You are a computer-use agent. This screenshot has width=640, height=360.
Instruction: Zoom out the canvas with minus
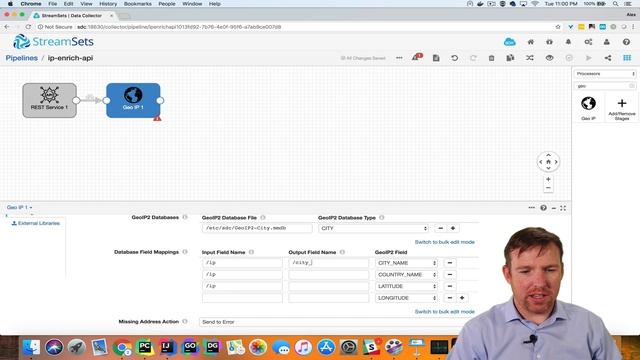(x=548, y=188)
